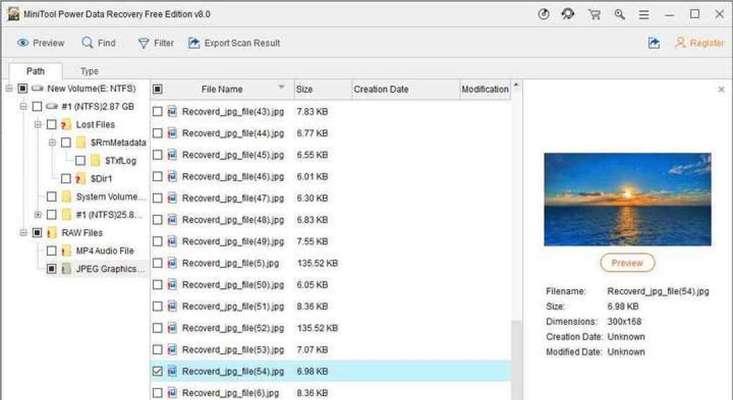Viewport: 733px width, 400px height.
Task: Expand the #1 (NTFS)25.8 node
Action: (37, 214)
